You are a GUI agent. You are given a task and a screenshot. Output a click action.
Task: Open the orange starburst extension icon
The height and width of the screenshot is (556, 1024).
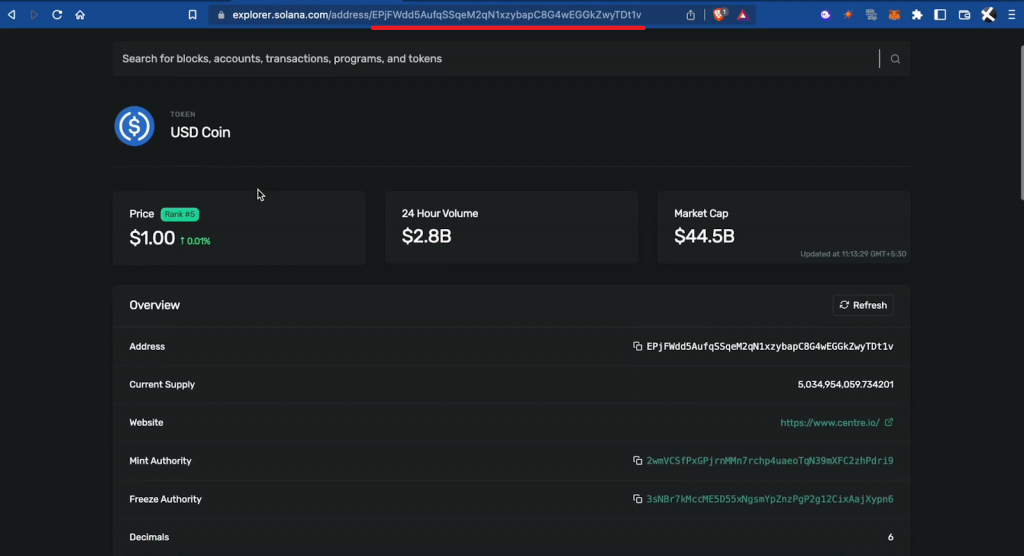click(848, 14)
